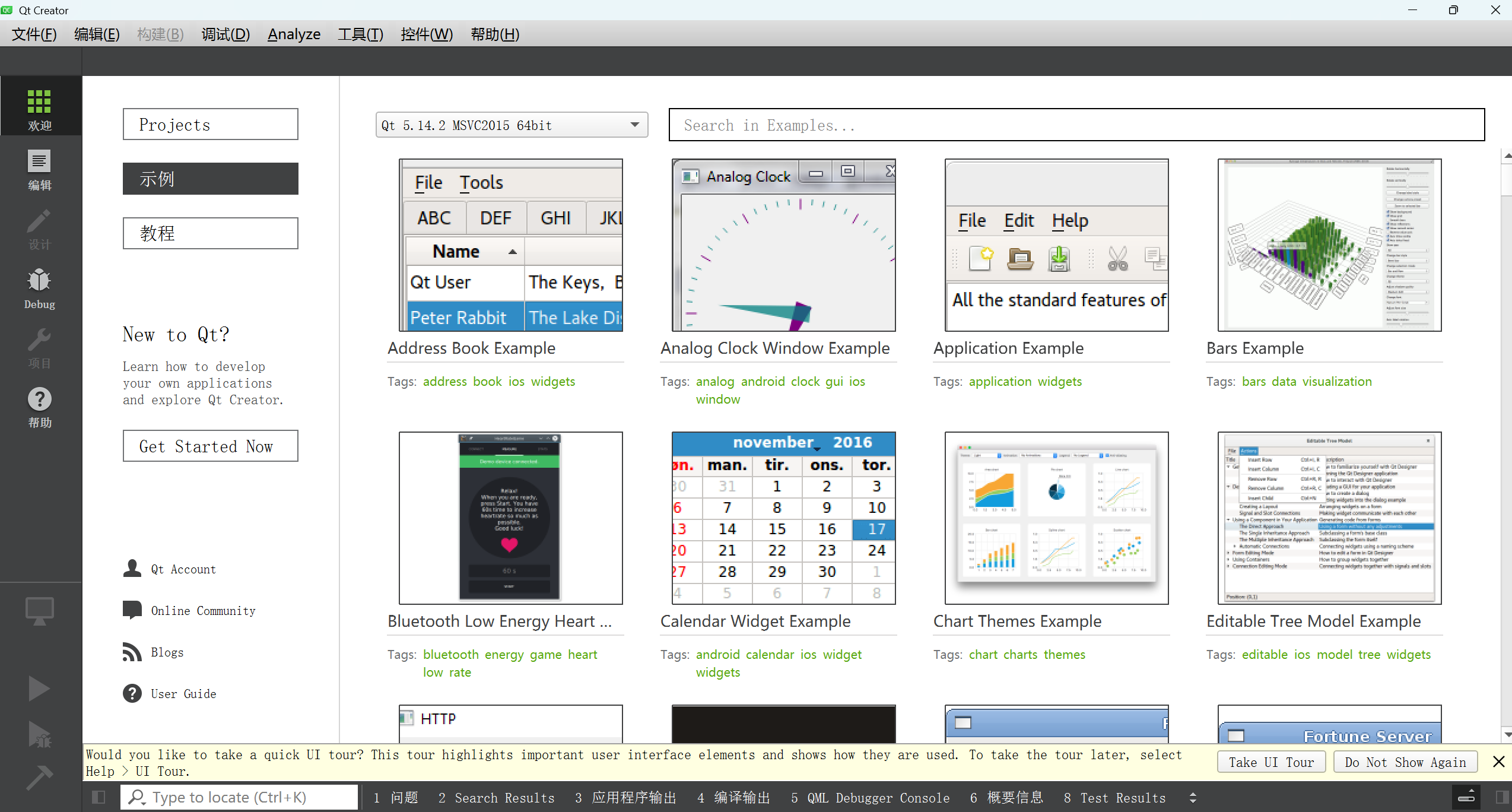This screenshot has width=1512, height=812.
Task: Open the User Guide link
Action: pos(183,693)
